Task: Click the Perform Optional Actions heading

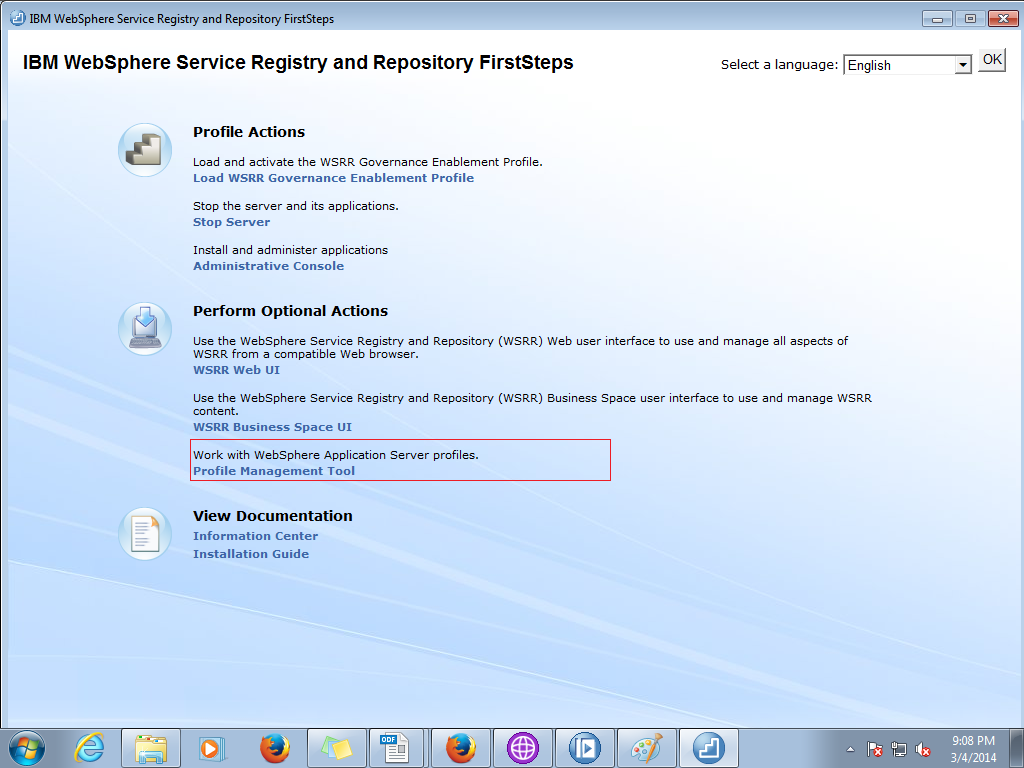Action: coord(290,311)
